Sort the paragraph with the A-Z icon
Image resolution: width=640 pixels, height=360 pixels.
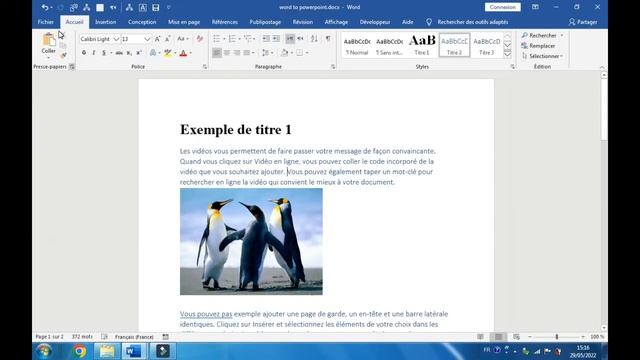point(314,39)
